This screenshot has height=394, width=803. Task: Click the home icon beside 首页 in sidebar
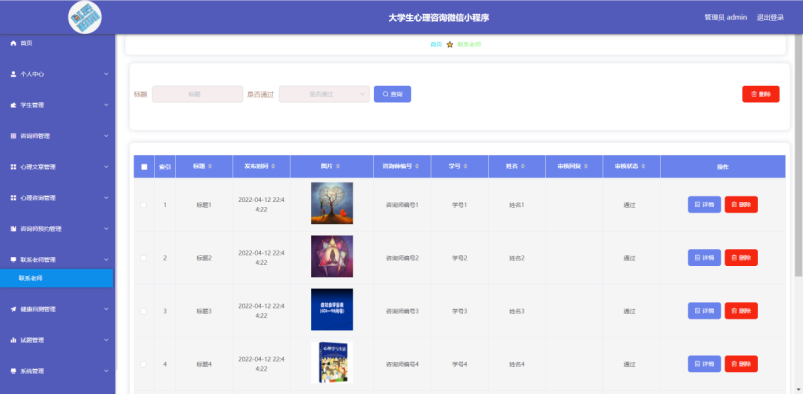pos(13,44)
